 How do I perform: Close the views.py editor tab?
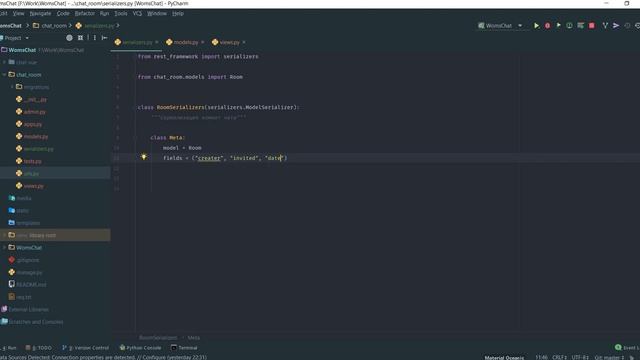(x=244, y=42)
